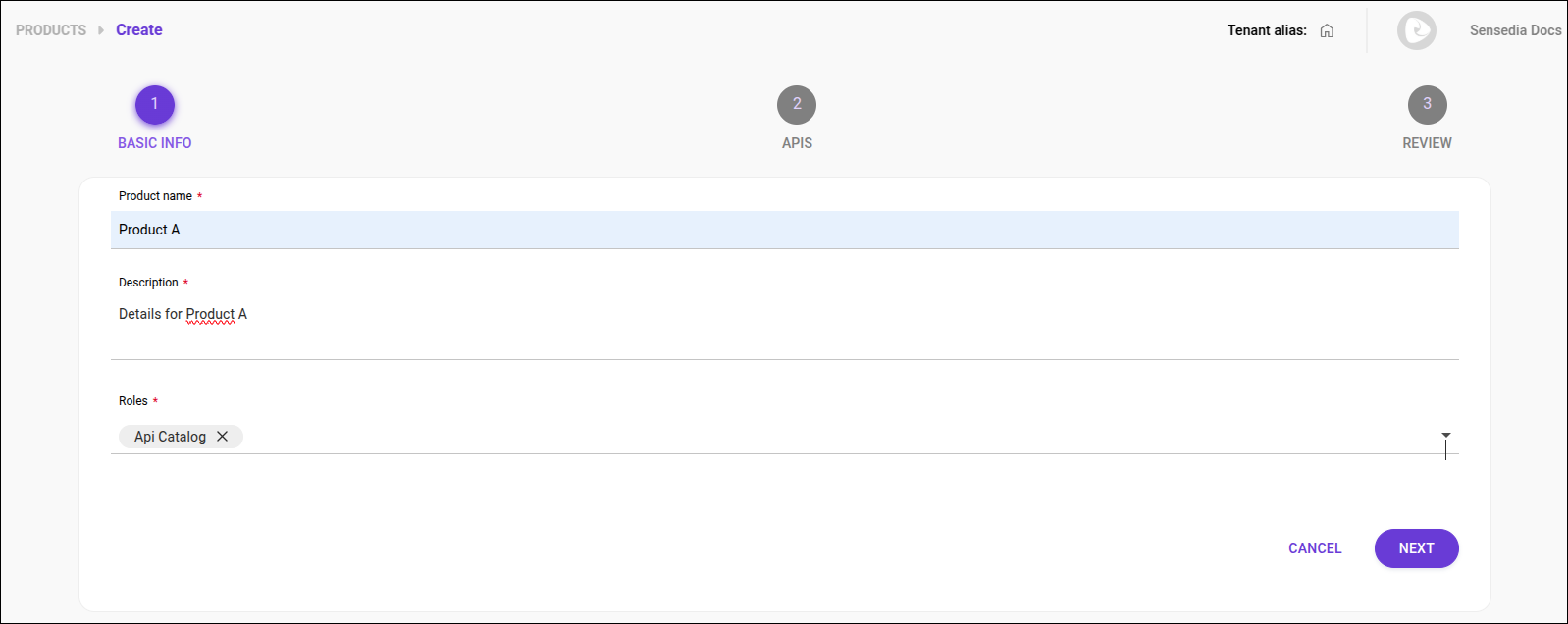Open the REVIEW step label
Screen dimensions: 1568x624
coord(1427,143)
